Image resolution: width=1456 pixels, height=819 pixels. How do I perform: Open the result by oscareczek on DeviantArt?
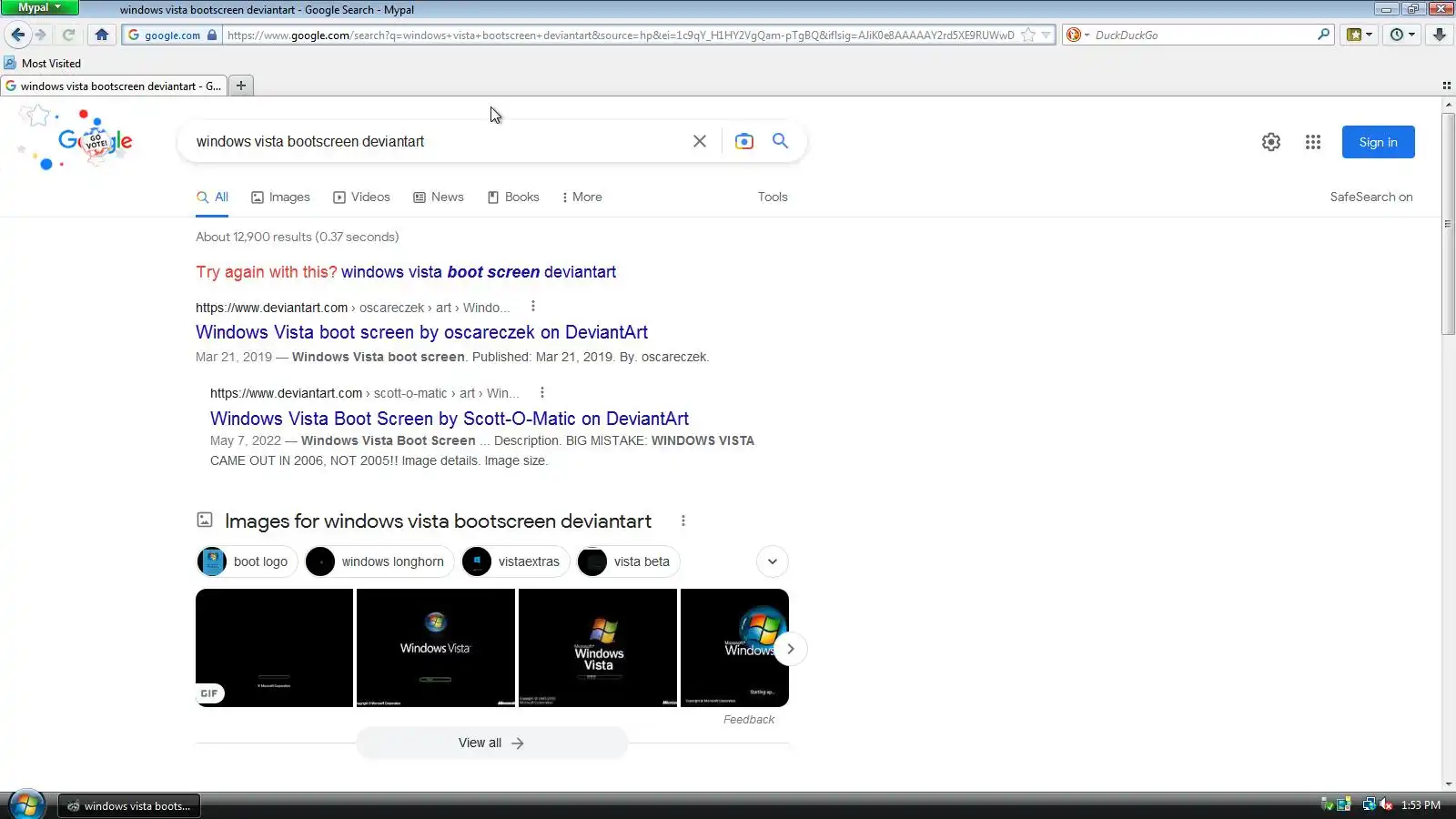[421, 332]
